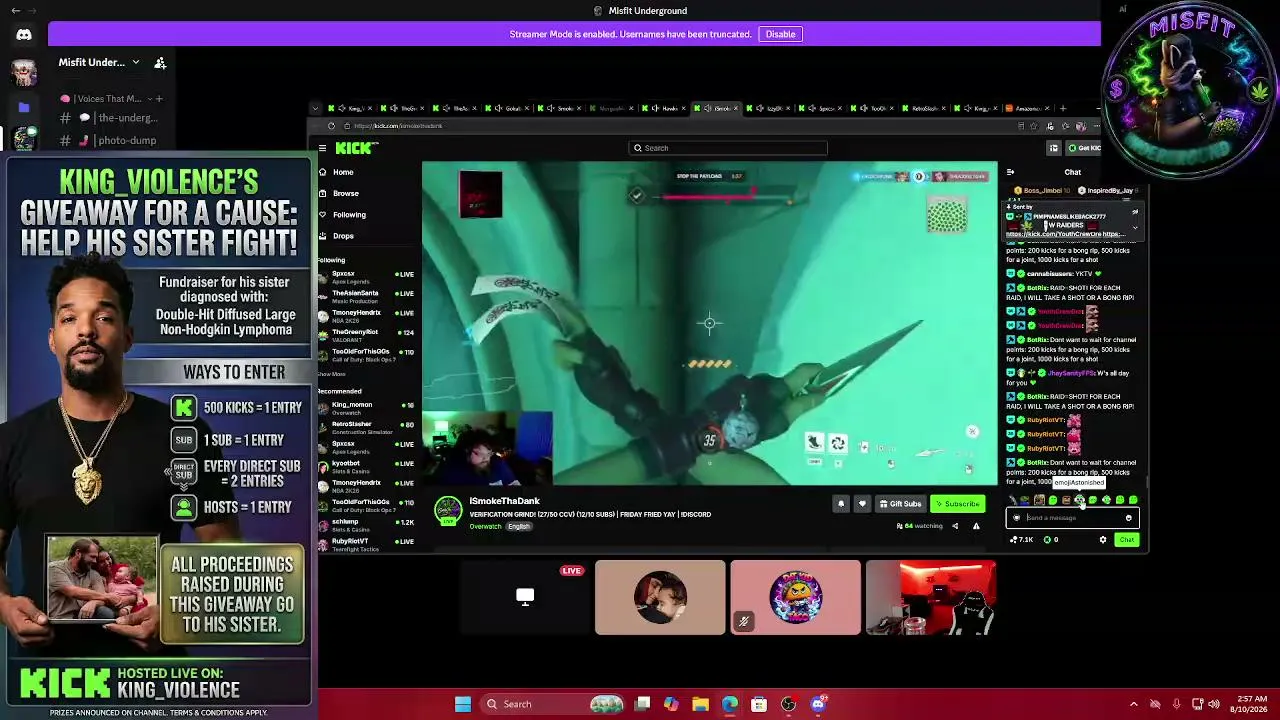1280x720 pixels.
Task: Open schlwmp in Recommended list
Action: tap(365, 525)
